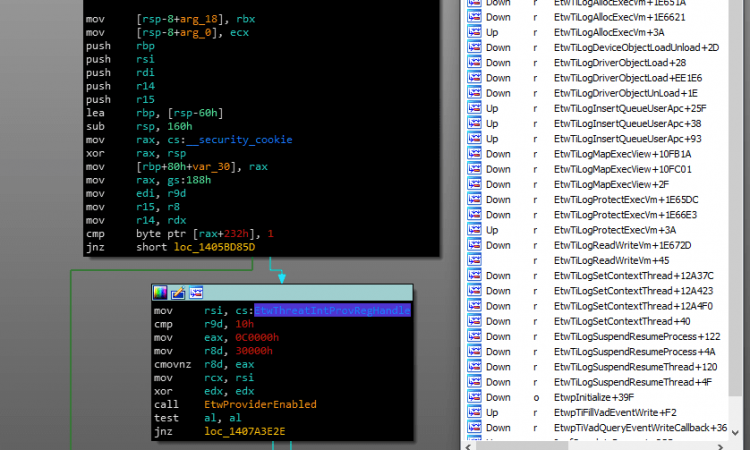Click the highlighted EtwThreatIntProvRegHandle symbol
The width and height of the screenshot is (750, 450).
click(x=332, y=310)
